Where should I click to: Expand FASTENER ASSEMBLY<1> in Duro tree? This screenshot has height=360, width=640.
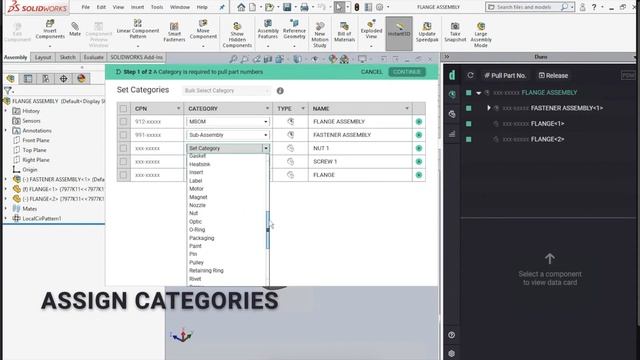tap(489, 108)
